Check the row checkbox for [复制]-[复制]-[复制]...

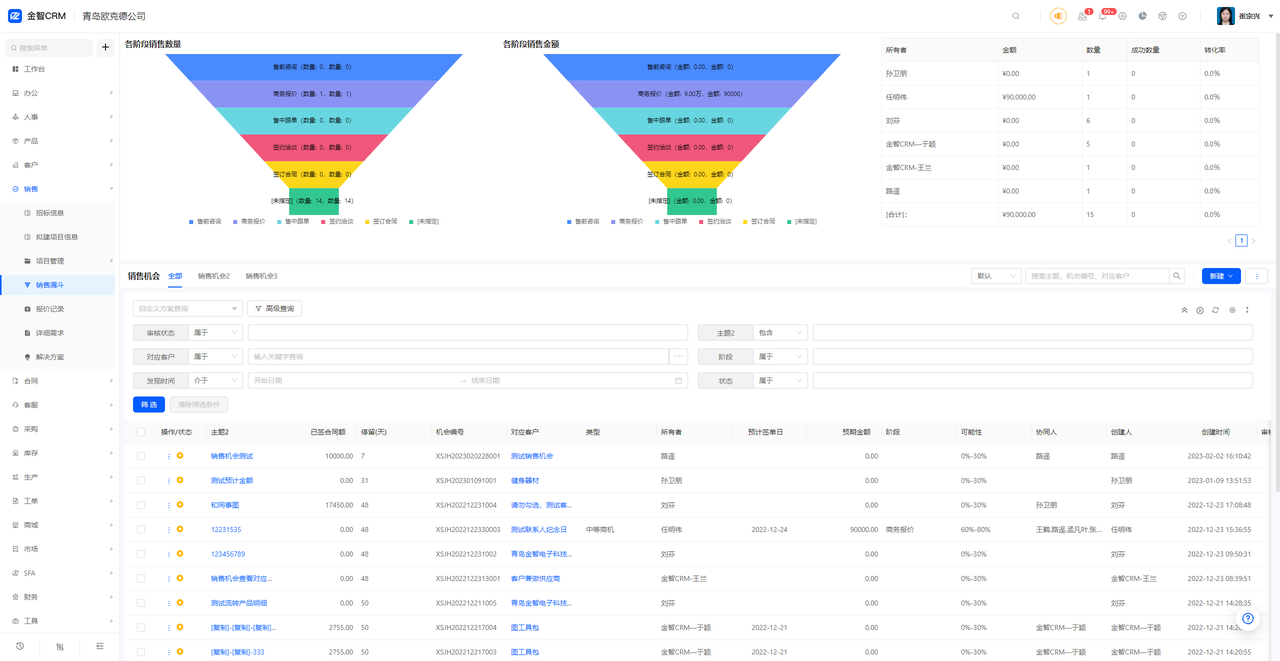pyautogui.click(x=141, y=627)
